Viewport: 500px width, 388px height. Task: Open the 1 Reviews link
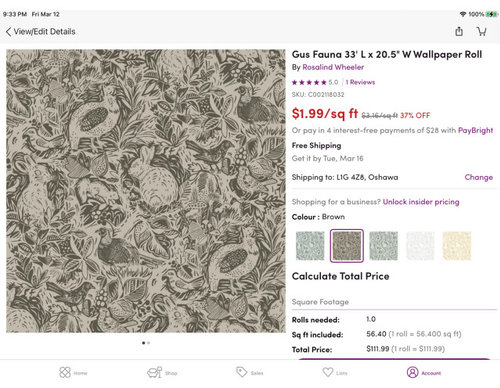(360, 82)
